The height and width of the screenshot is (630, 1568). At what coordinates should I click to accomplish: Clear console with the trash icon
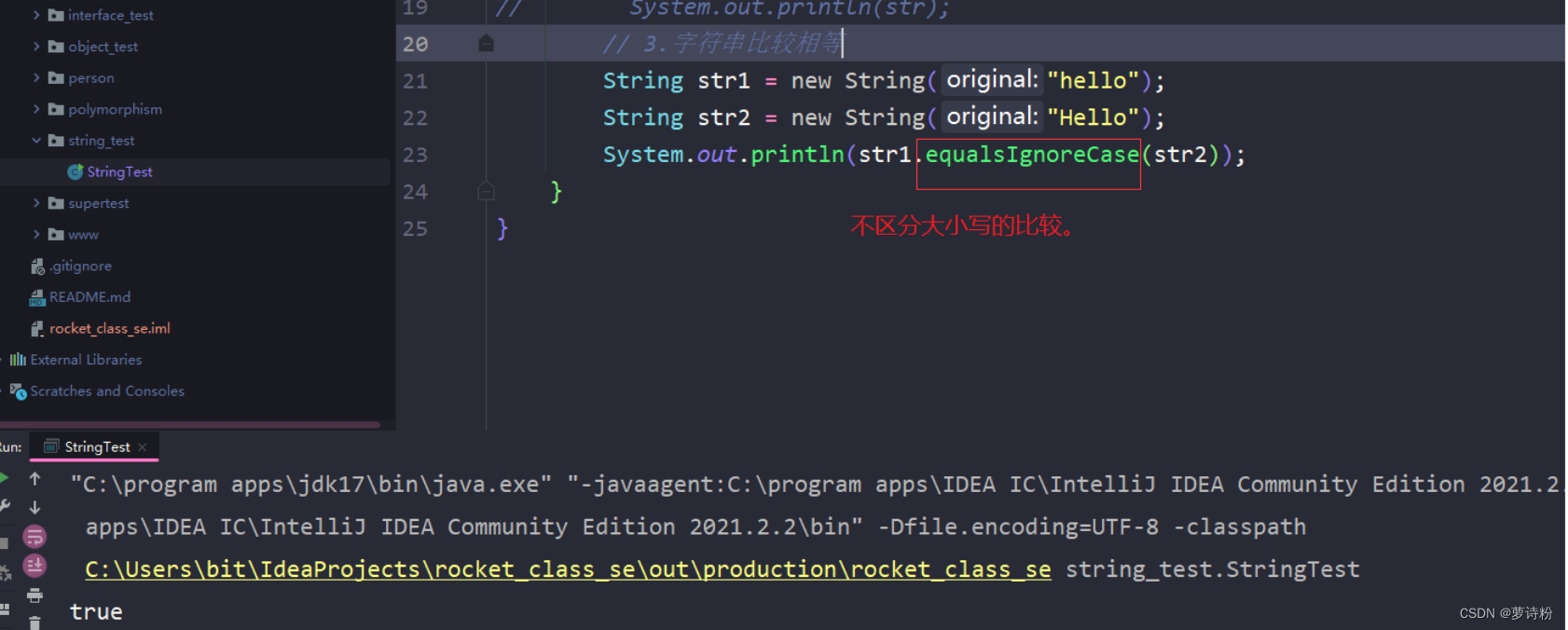pyautogui.click(x=34, y=623)
